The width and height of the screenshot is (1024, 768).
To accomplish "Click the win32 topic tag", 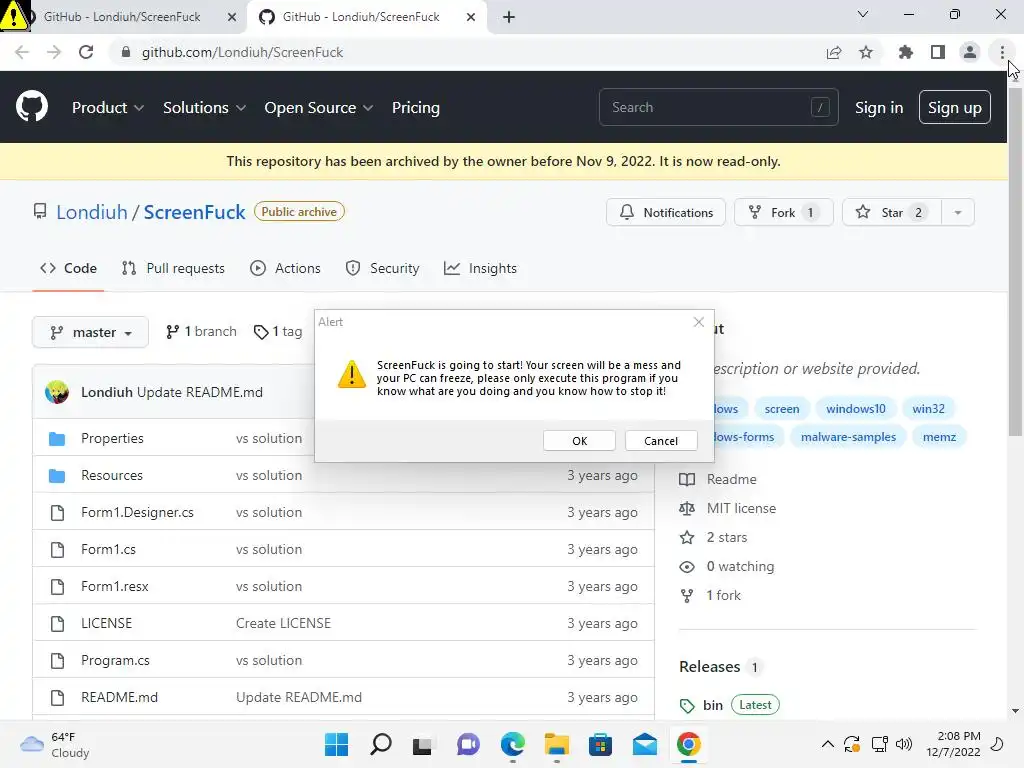I will 928,409.
